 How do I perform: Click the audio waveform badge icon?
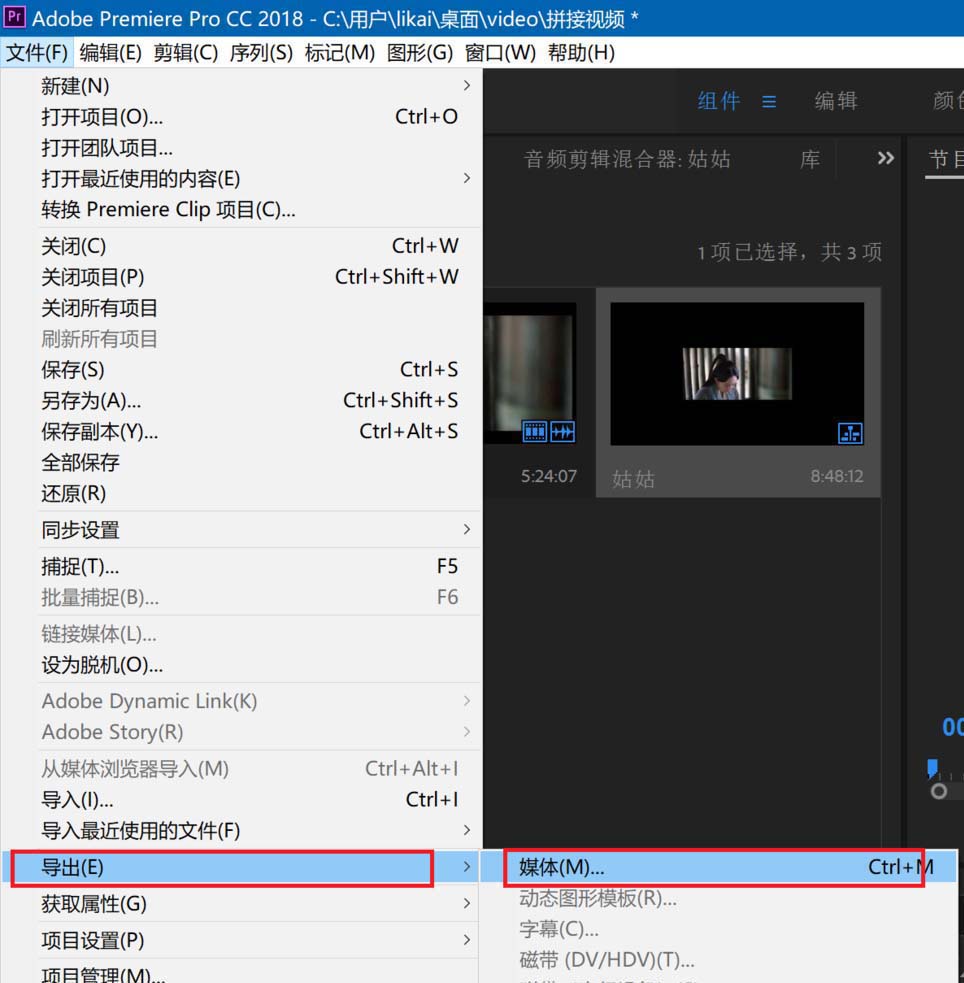tap(562, 432)
